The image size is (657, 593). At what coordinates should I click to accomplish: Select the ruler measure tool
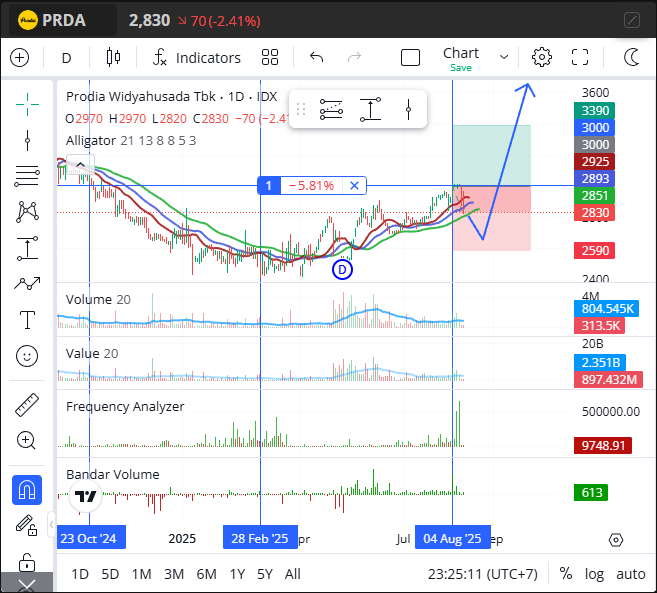pos(27,405)
